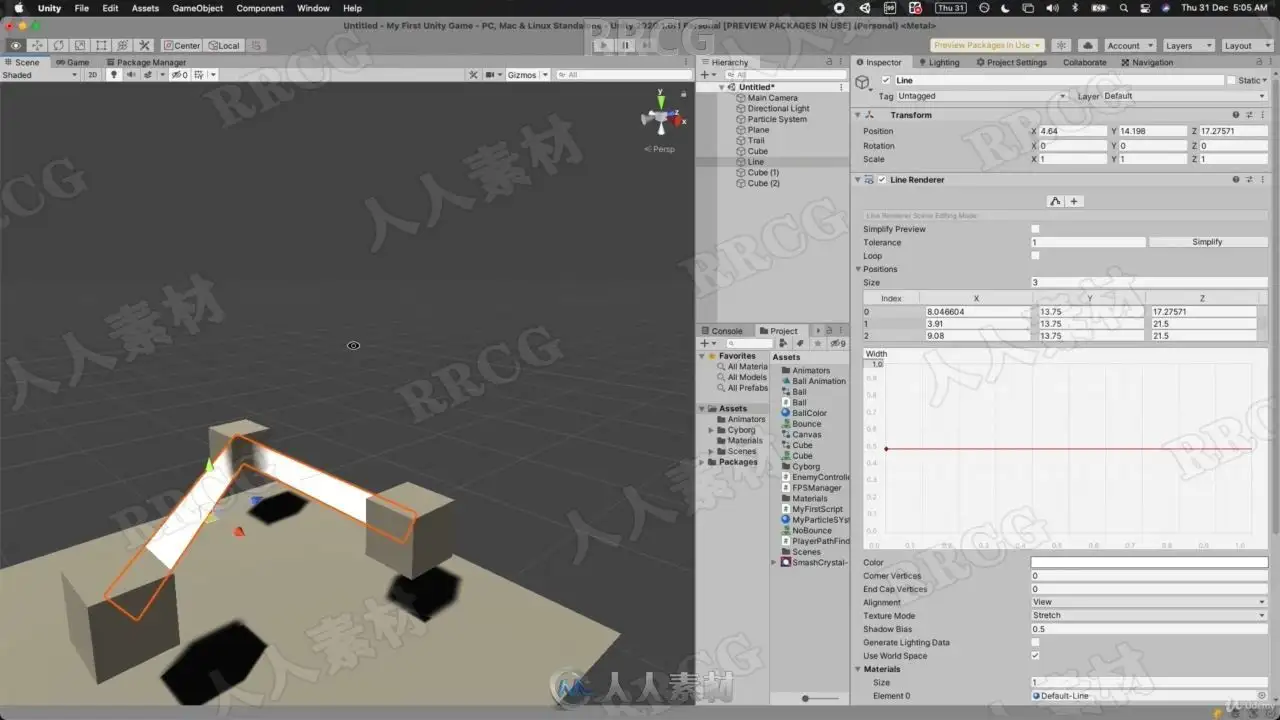
Task: Open the Shaded draw mode dropdown
Action: tap(40, 75)
